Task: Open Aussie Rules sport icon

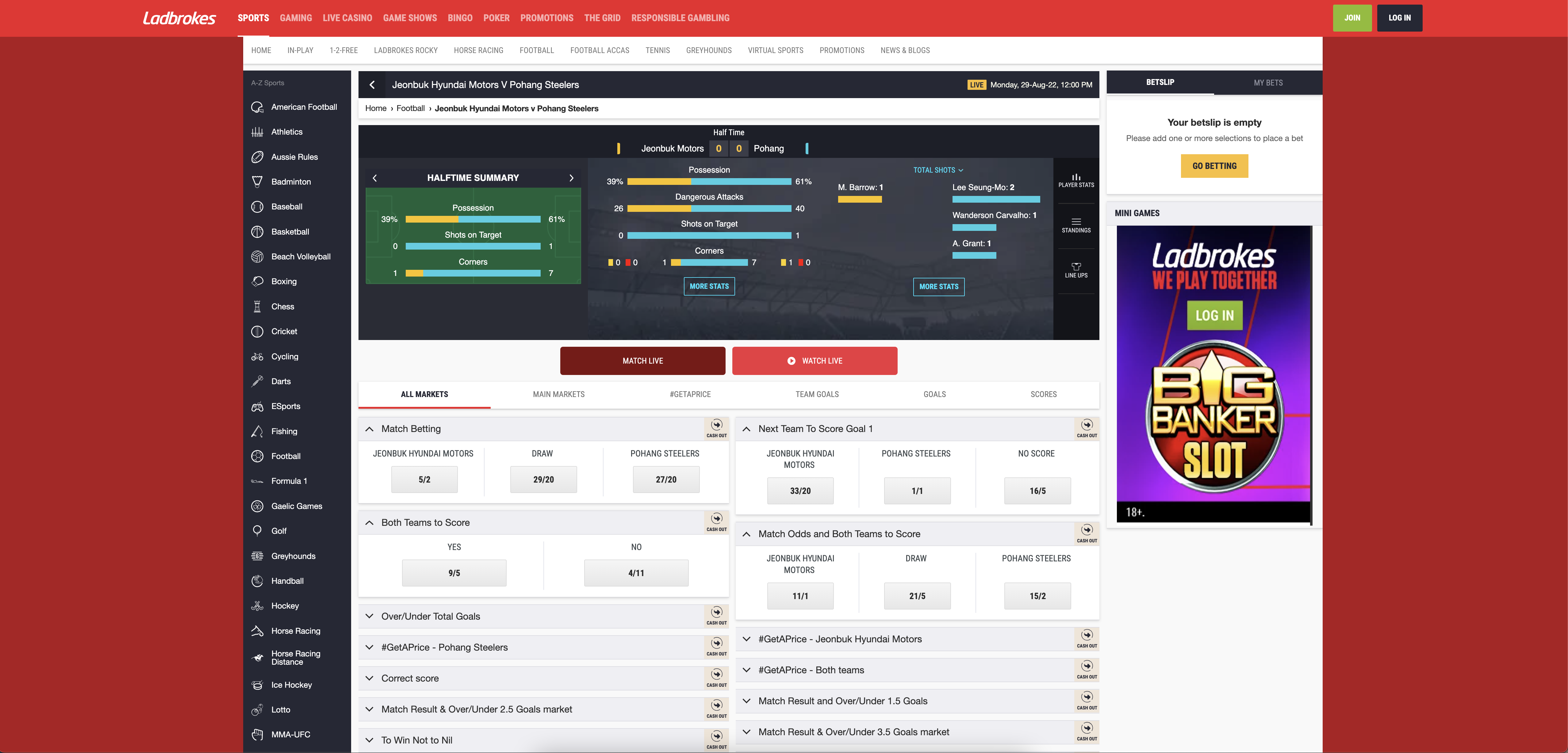Action: [x=258, y=157]
